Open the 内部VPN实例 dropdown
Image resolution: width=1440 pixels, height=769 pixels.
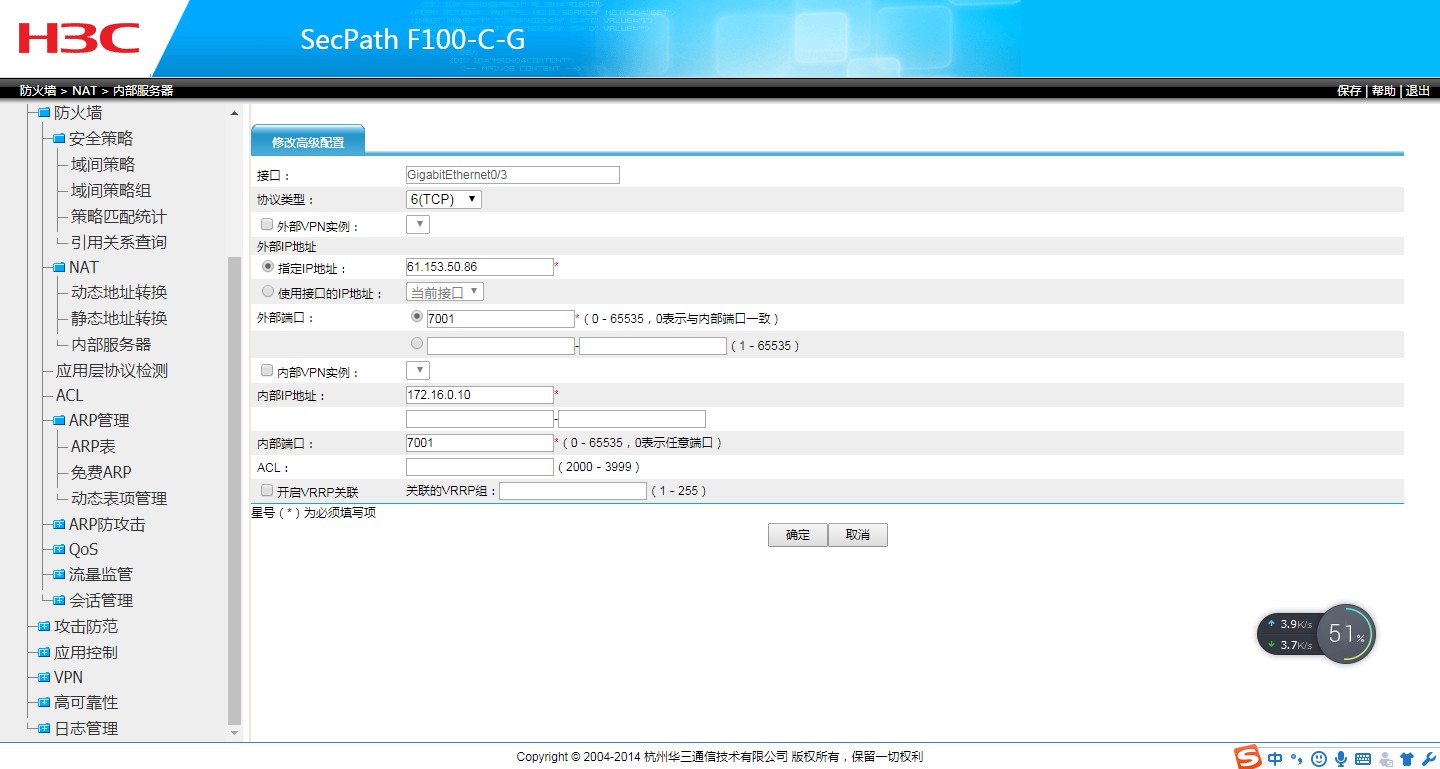pos(418,371)
